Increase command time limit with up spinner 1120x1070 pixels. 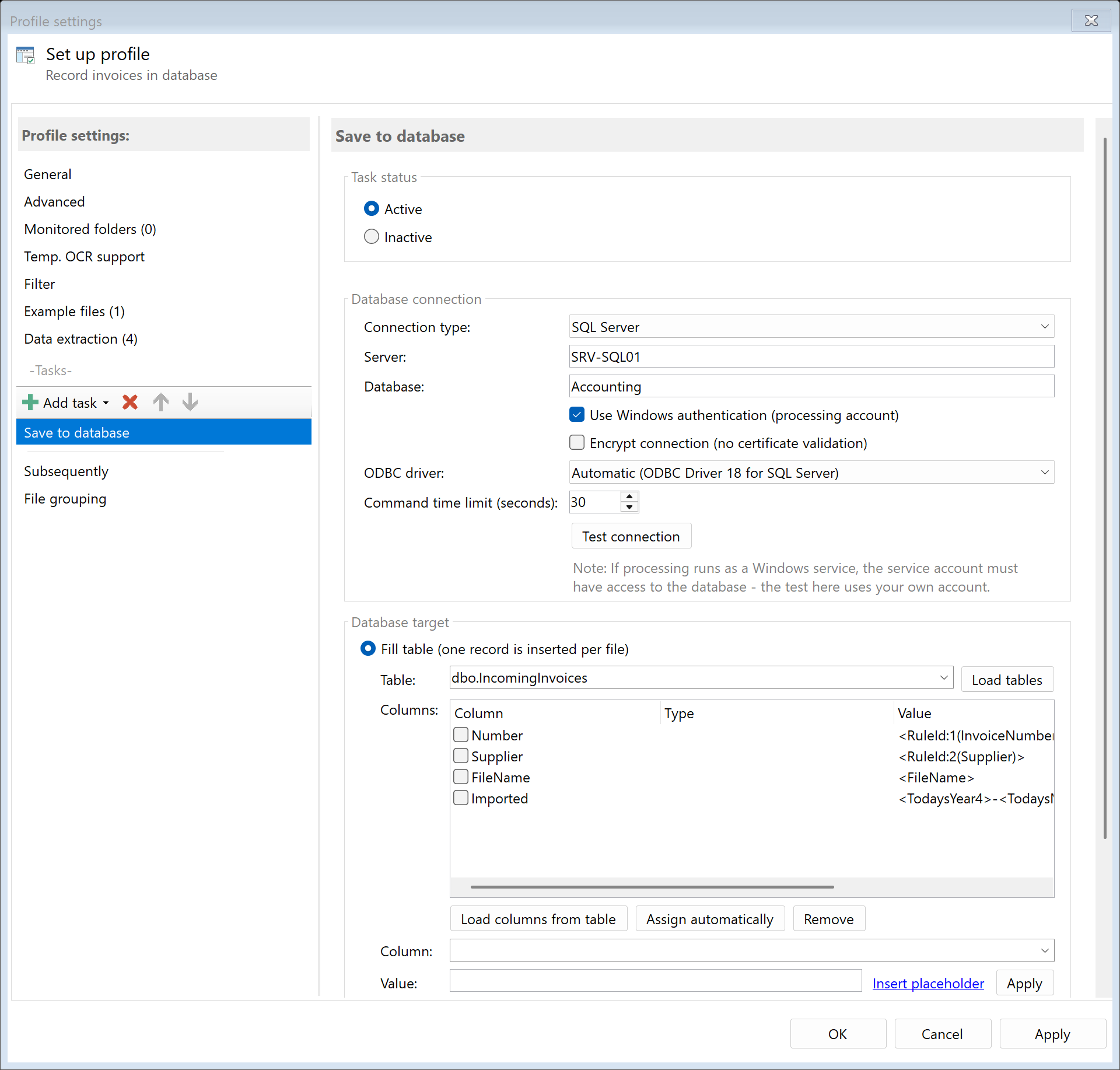[x=629, y=496]
